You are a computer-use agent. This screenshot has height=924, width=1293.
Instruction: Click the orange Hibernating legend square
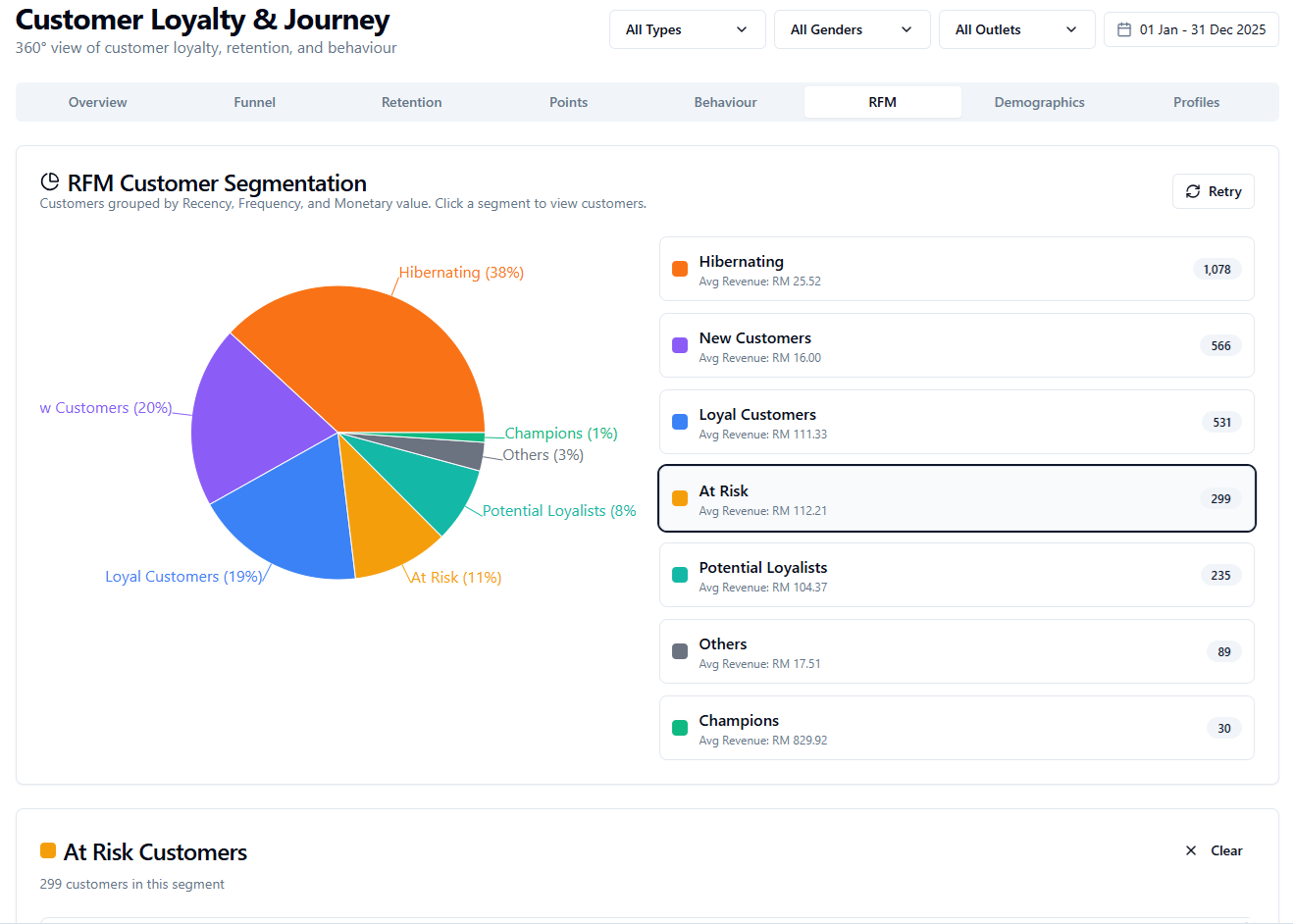tap(680, 269)
